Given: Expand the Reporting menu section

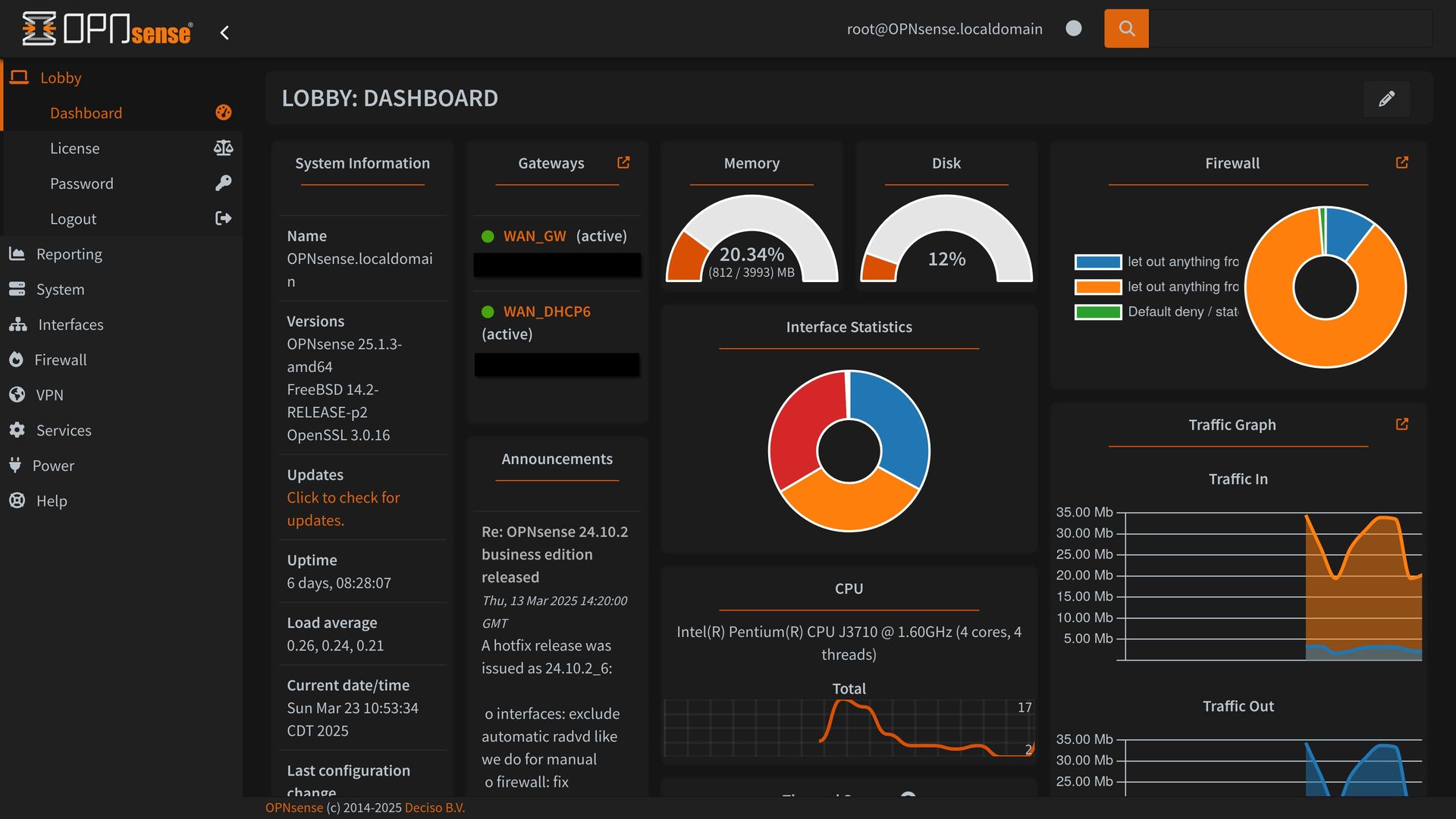Looking at the screenshot, I should [x=69, y=254].
